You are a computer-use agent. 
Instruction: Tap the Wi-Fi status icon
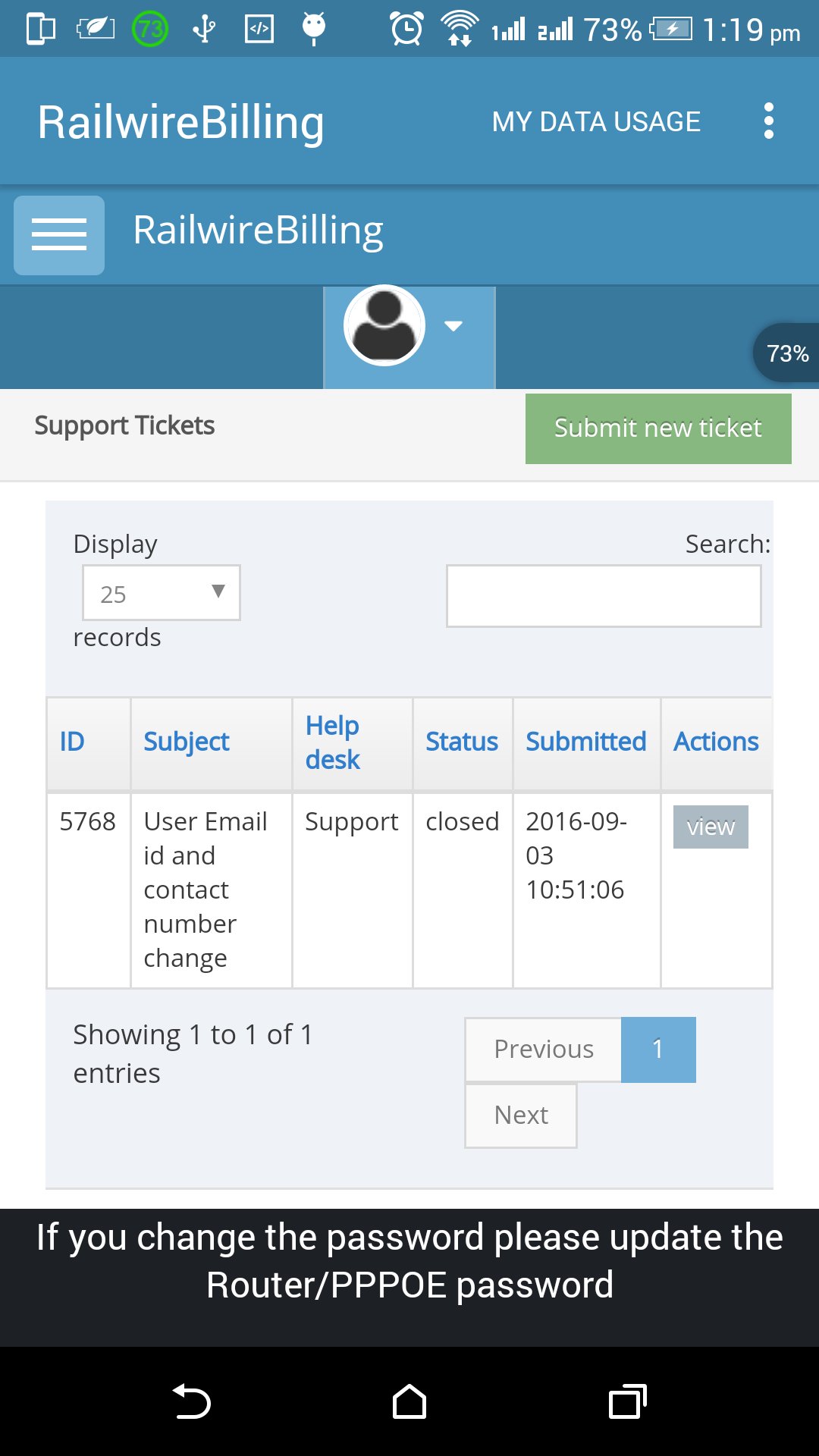458,28
